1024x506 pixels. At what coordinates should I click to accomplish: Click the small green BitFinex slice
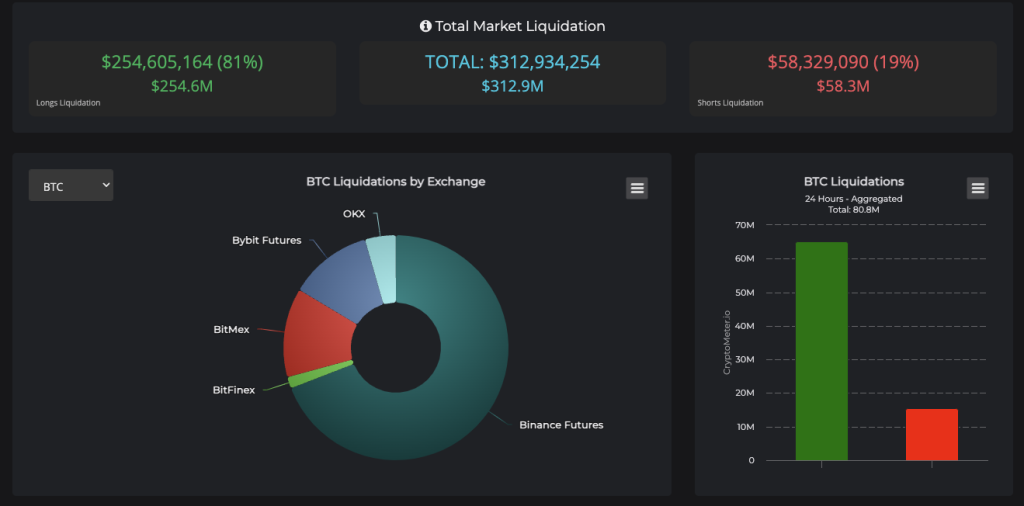(x=319, y=373)
